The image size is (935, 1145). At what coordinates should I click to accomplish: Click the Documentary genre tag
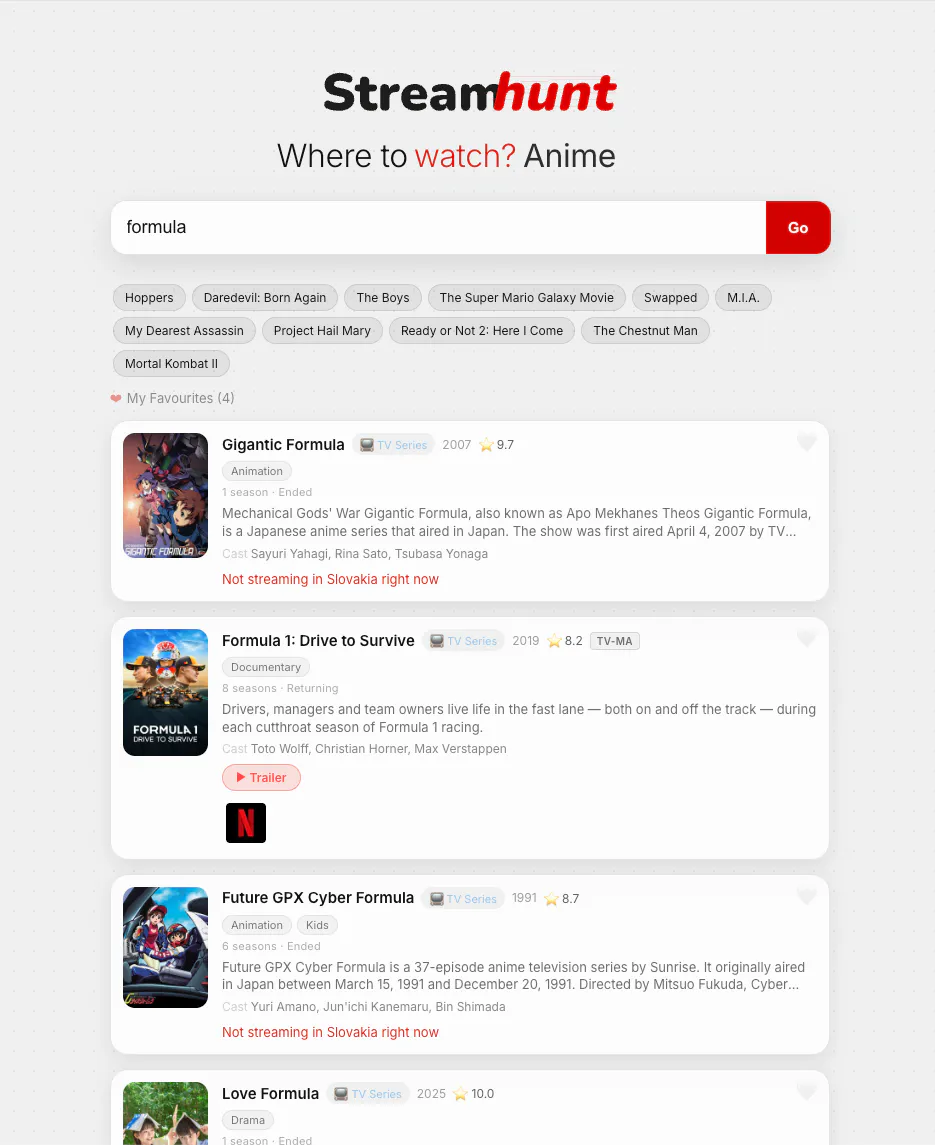(266, 667)
